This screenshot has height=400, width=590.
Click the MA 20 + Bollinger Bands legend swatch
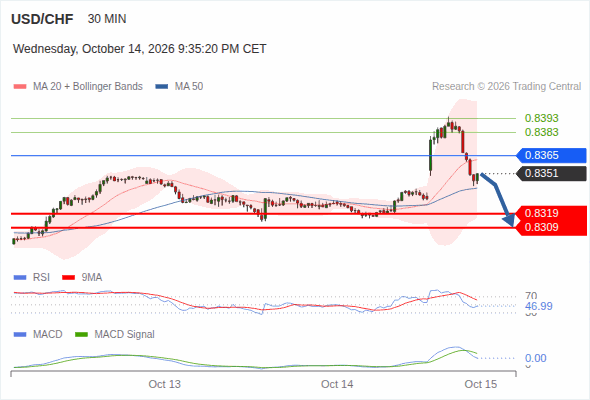pos(20,87)
